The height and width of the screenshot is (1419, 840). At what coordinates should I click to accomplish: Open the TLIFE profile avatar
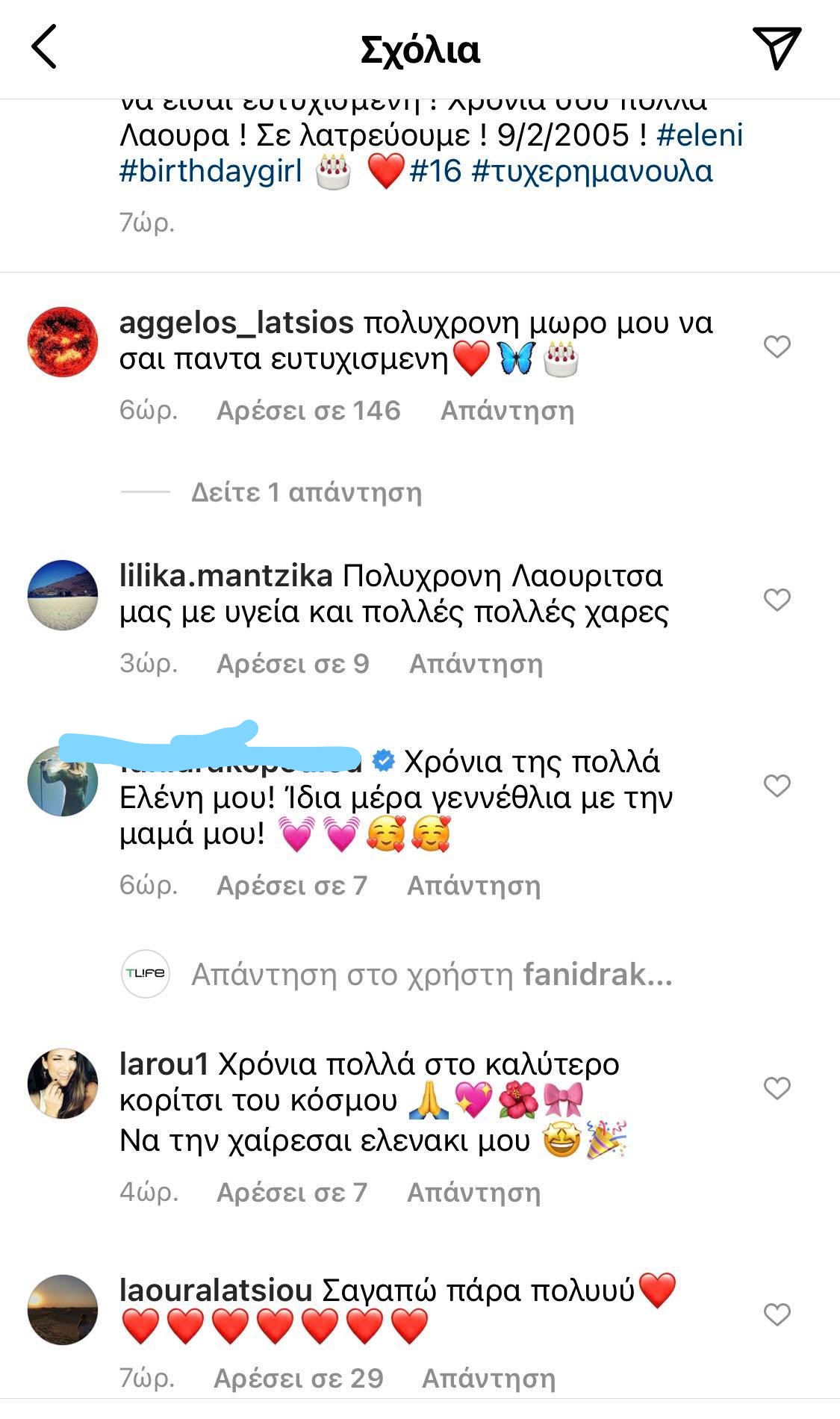tap(145, 974)
